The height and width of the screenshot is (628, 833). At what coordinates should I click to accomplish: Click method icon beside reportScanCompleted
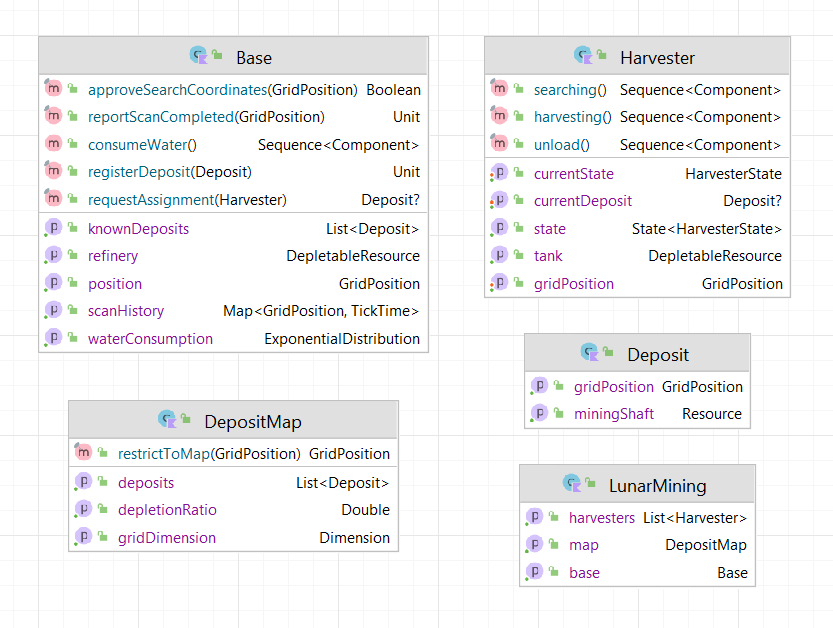click(53, 115)
